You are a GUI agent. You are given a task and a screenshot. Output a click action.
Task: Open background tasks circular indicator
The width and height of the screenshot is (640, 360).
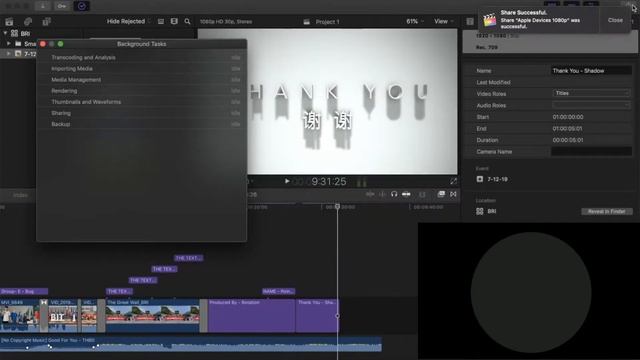[81, 6]
